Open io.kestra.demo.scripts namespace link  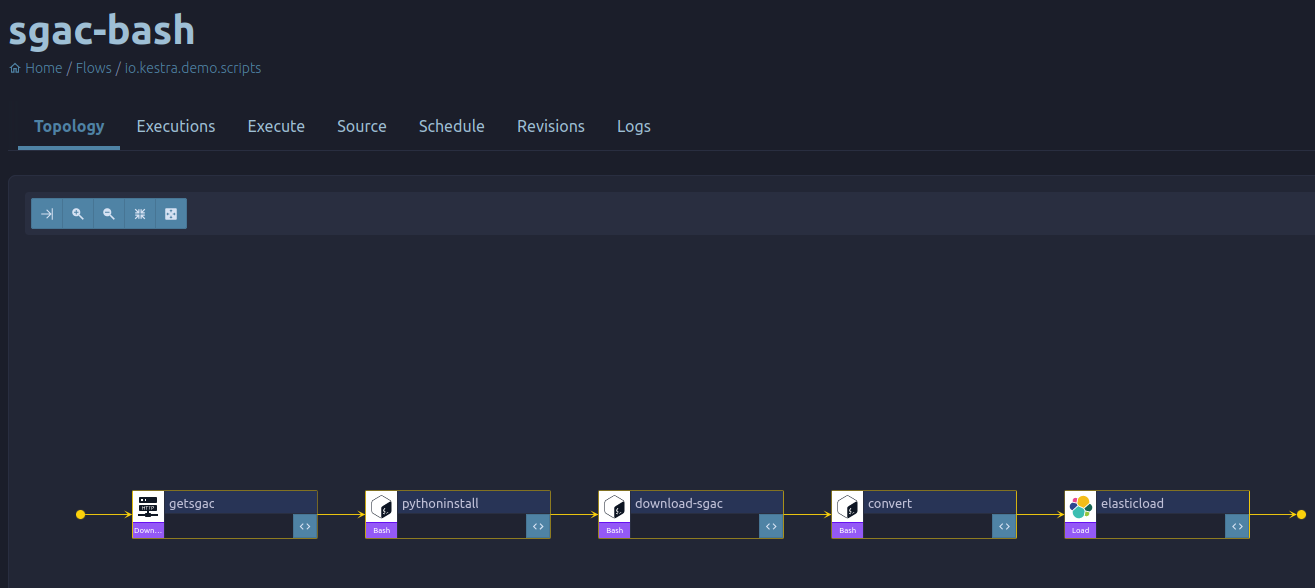click(x=193, y=68)
